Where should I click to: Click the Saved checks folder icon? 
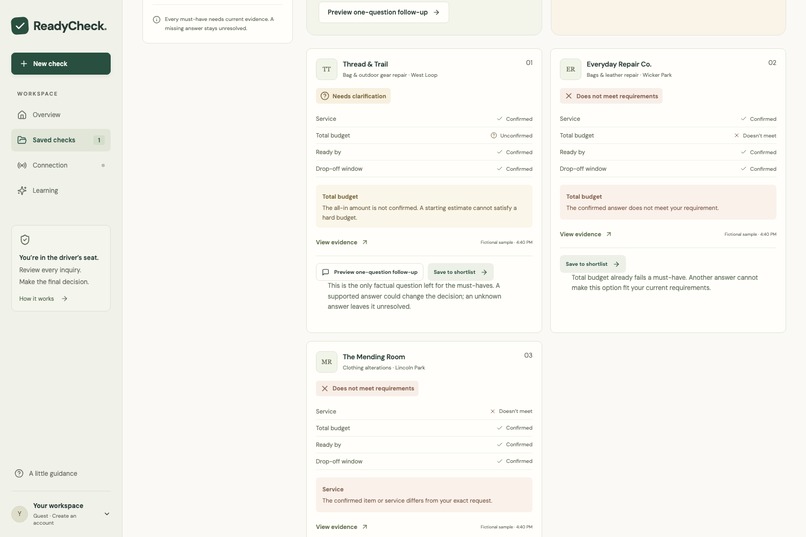coord(22,140)
